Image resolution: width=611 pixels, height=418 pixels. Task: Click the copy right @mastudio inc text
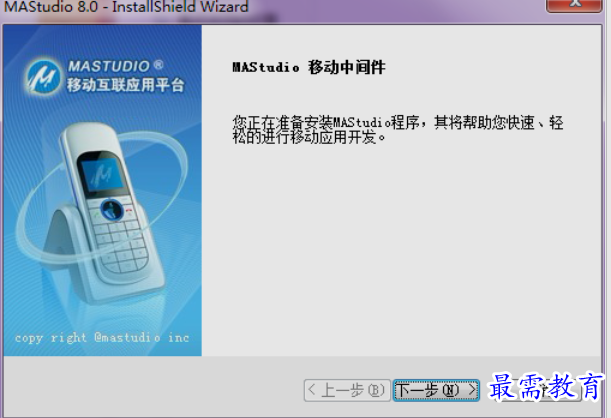(102, 337)
